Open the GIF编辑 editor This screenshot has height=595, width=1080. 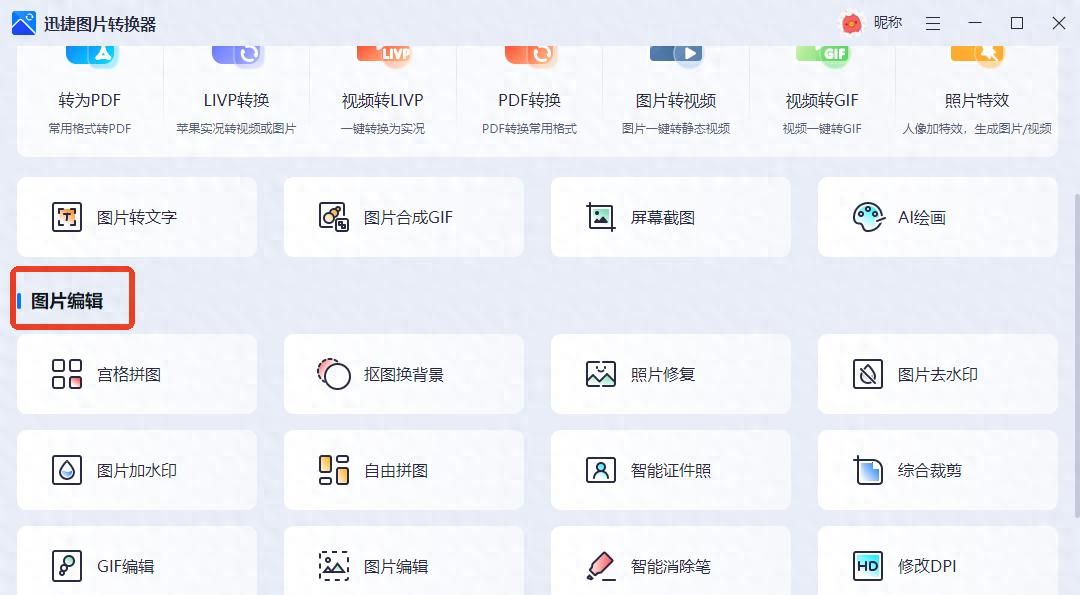137,565
